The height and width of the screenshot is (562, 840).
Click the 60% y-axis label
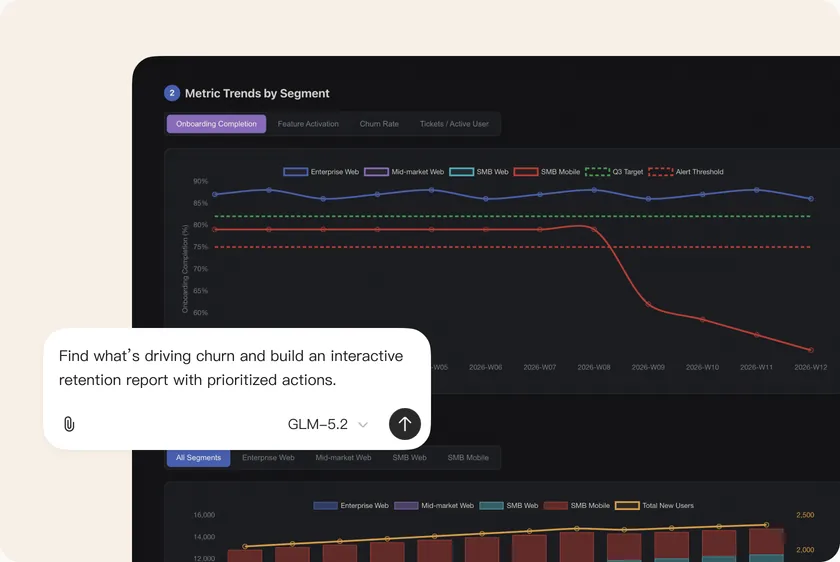[x=200, y=313]
